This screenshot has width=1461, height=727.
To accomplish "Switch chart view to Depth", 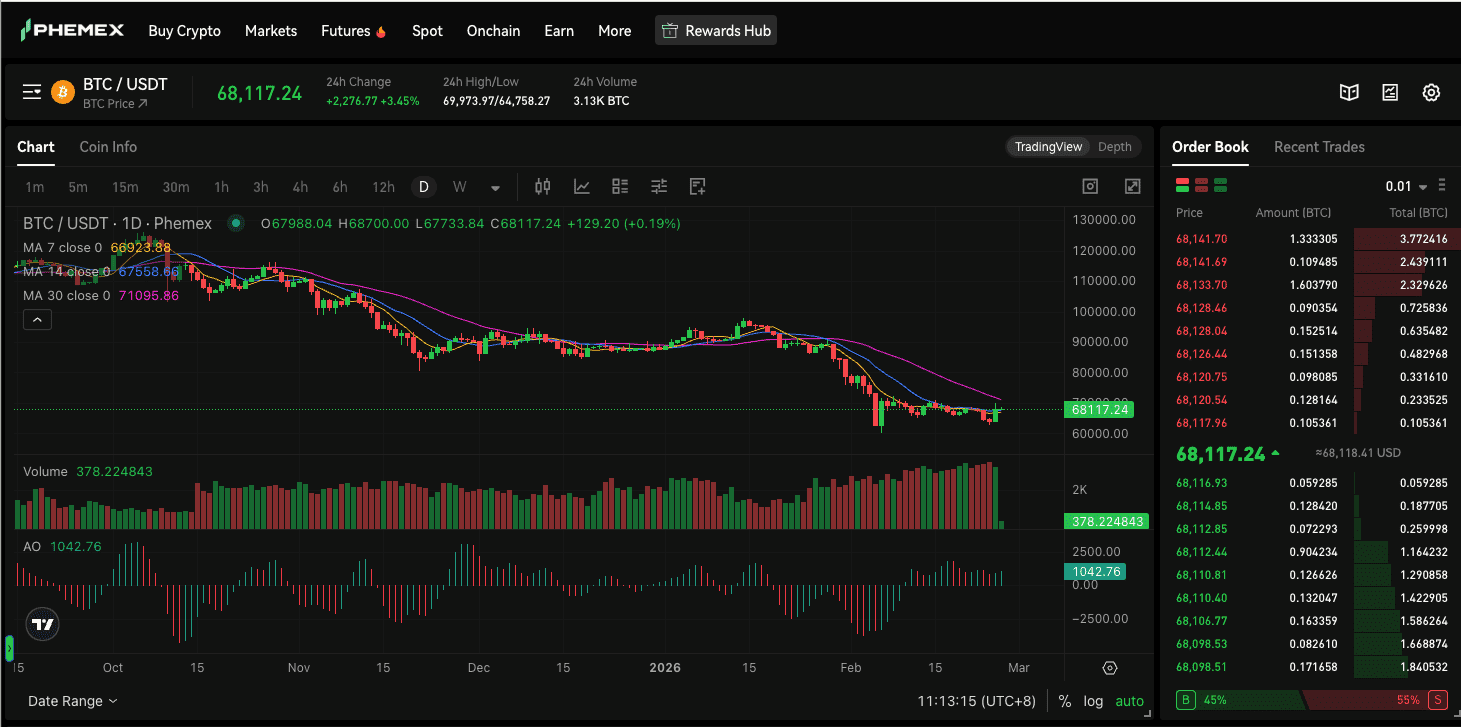I will click(x=1114, y=147).
